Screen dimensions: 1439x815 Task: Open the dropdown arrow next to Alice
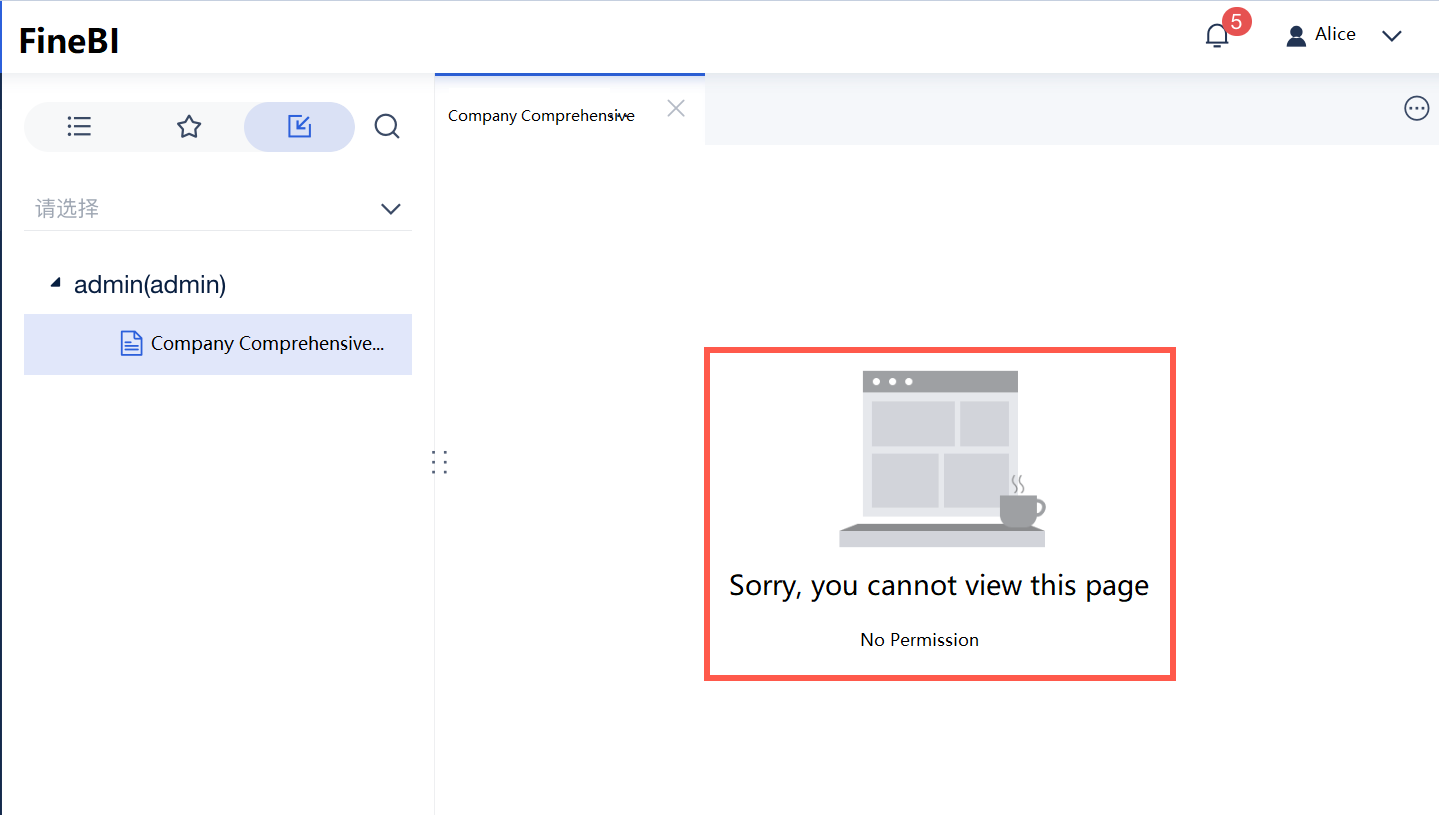[x=1391, y=36]
